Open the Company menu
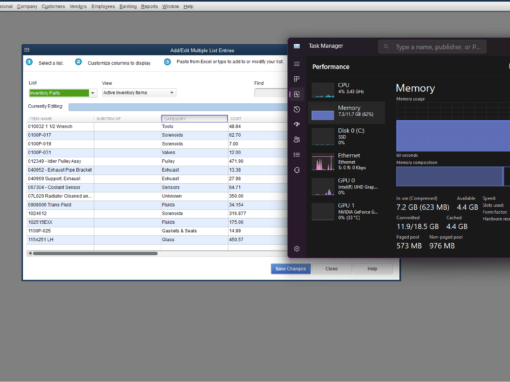Image resolution: width=510 pixels, height=382 pixels. coord(27,6)
